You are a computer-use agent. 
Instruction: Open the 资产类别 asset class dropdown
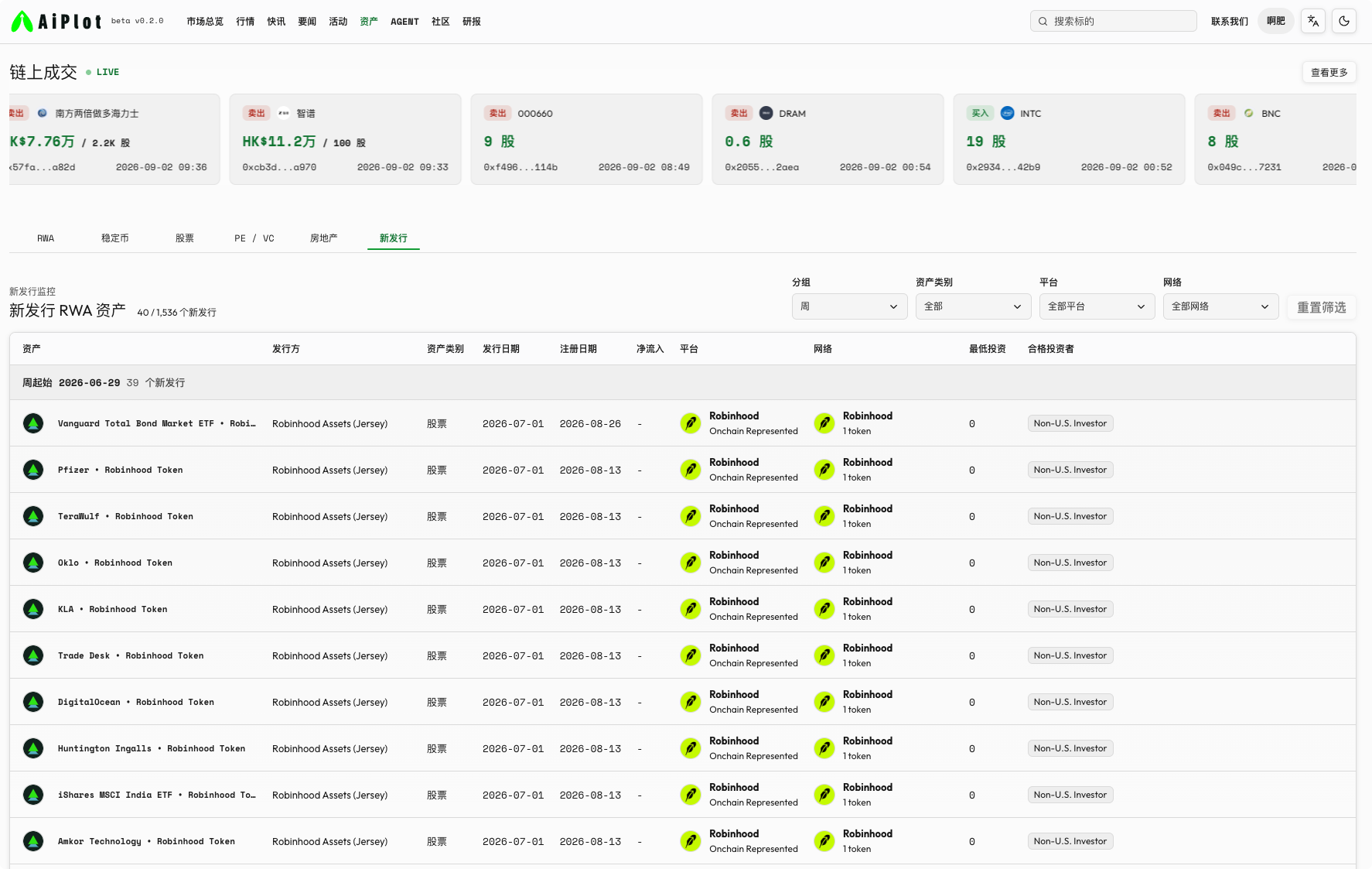(x=973, y=306)
